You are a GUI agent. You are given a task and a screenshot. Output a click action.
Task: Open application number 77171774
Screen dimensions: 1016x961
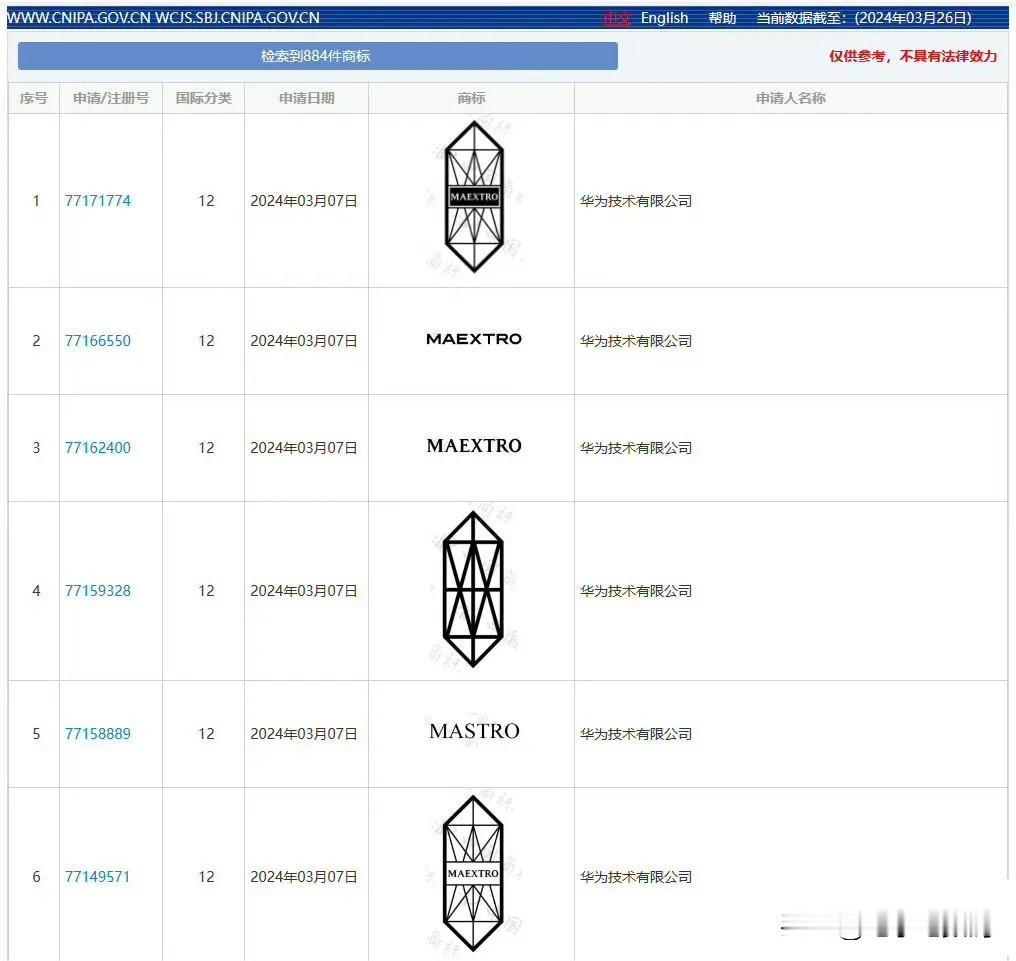(98, 201)
